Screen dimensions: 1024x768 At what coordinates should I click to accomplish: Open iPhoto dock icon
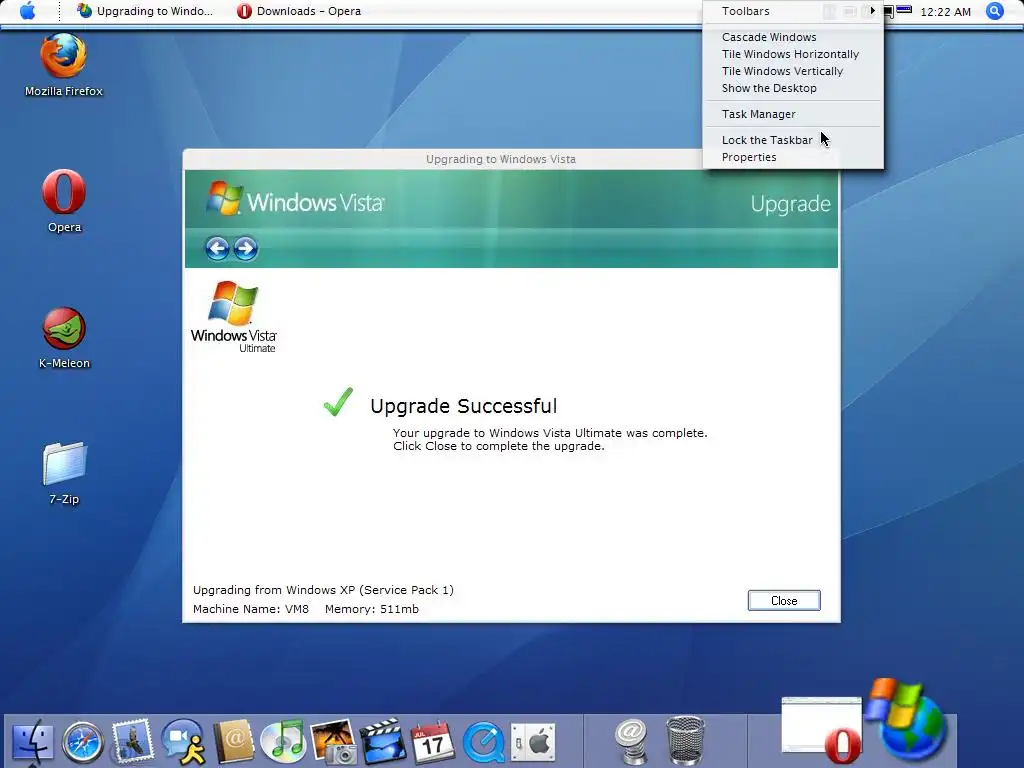334,742
